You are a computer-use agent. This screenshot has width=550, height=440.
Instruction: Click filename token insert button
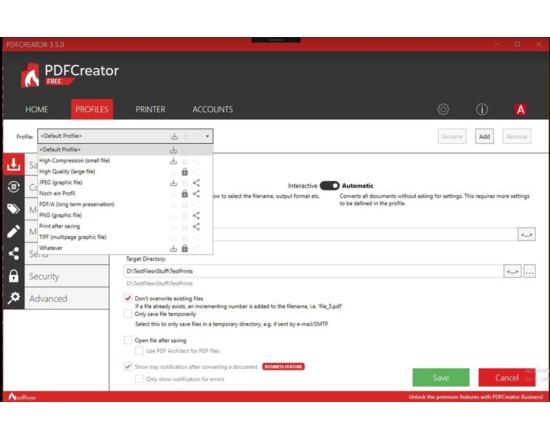point(526,234)
